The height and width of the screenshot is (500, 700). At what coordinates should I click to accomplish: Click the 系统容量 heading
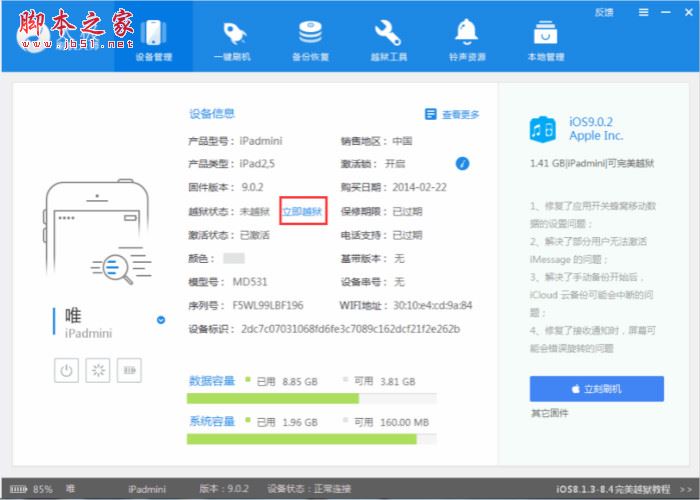click(x=212, y=421)
